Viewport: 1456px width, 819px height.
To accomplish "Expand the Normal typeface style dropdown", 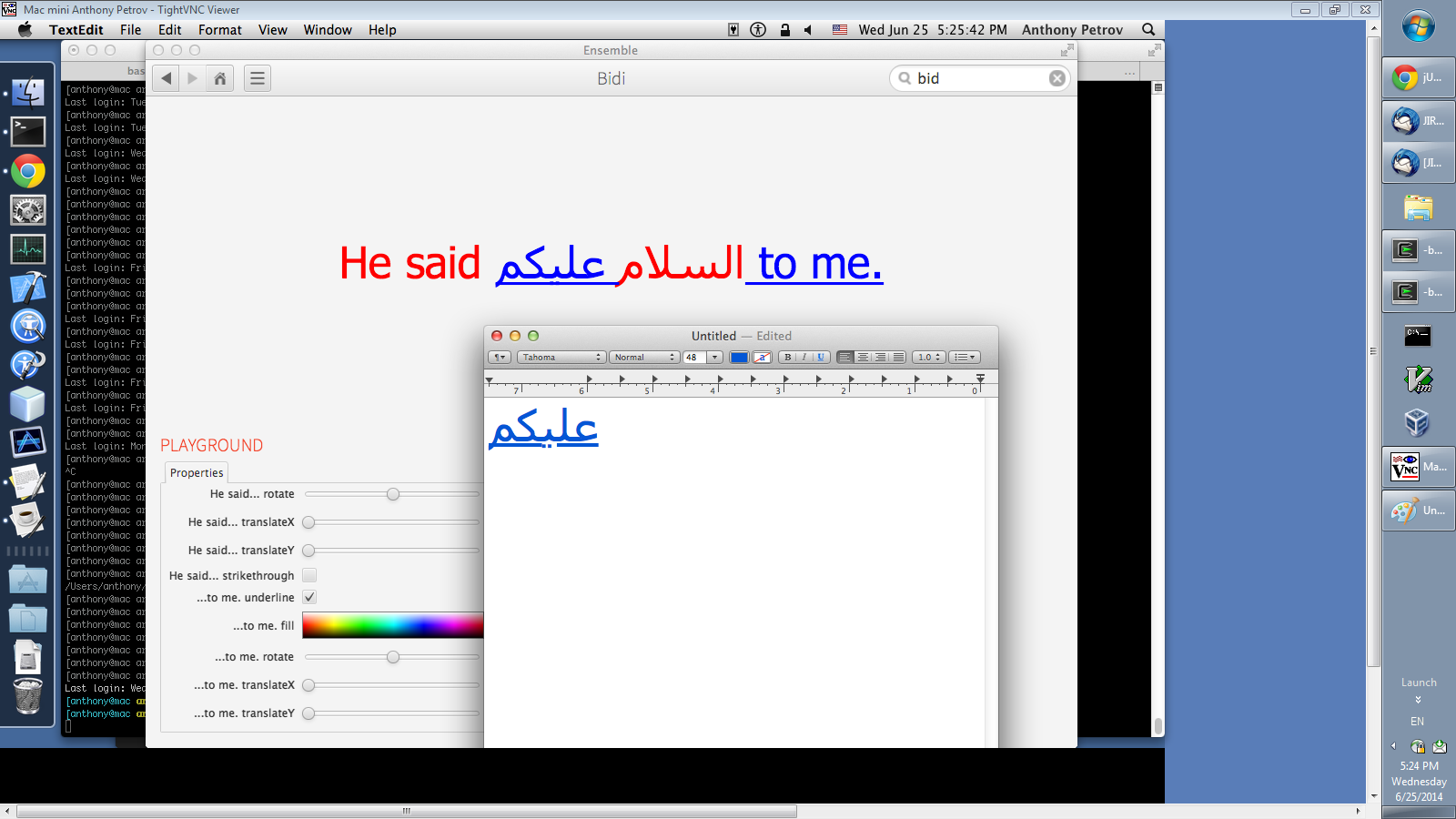I will [644, 358].
